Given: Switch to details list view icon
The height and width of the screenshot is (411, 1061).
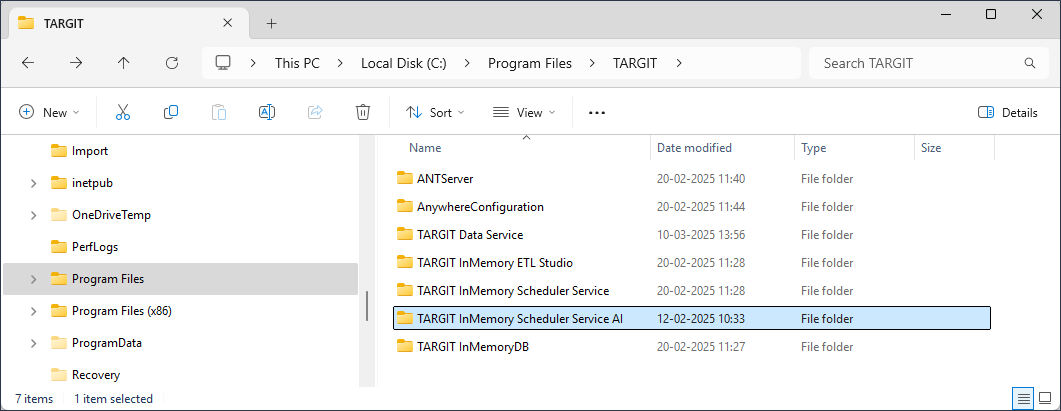Looking at the screenshot, I should click(x=1024, y=398).
